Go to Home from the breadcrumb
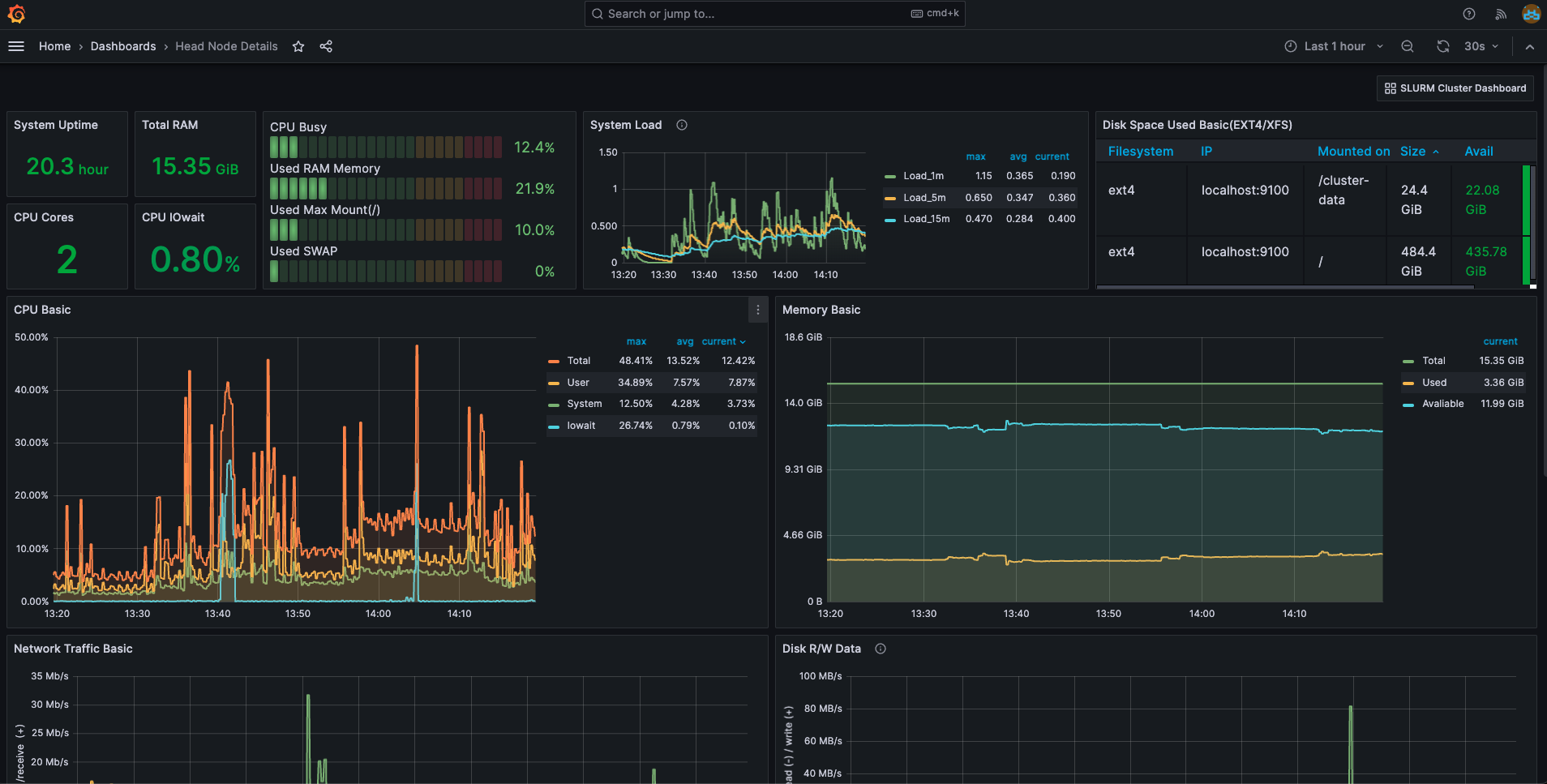 [54, 46]
